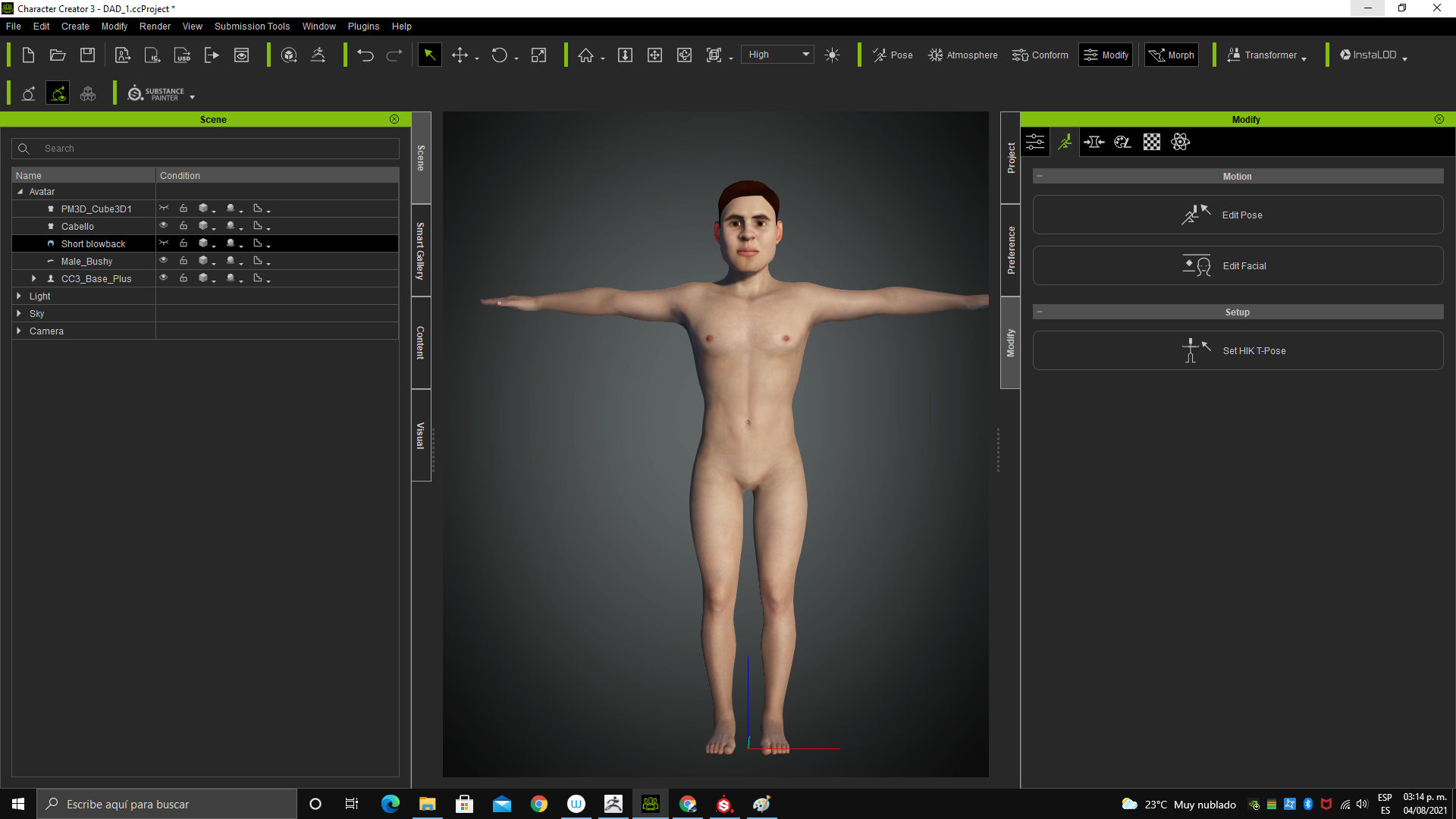The height and width of the screenshot is (819, 1456).
Task: Click the Windows taskbar search box
Action: pos(167,804)
